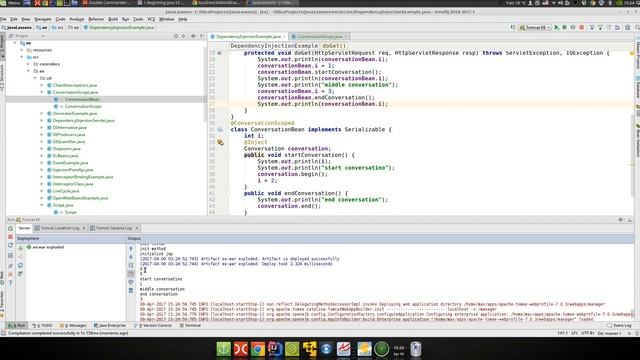
Task: Open the Event Log button in status bar
Action: click(x=619, y=325)
